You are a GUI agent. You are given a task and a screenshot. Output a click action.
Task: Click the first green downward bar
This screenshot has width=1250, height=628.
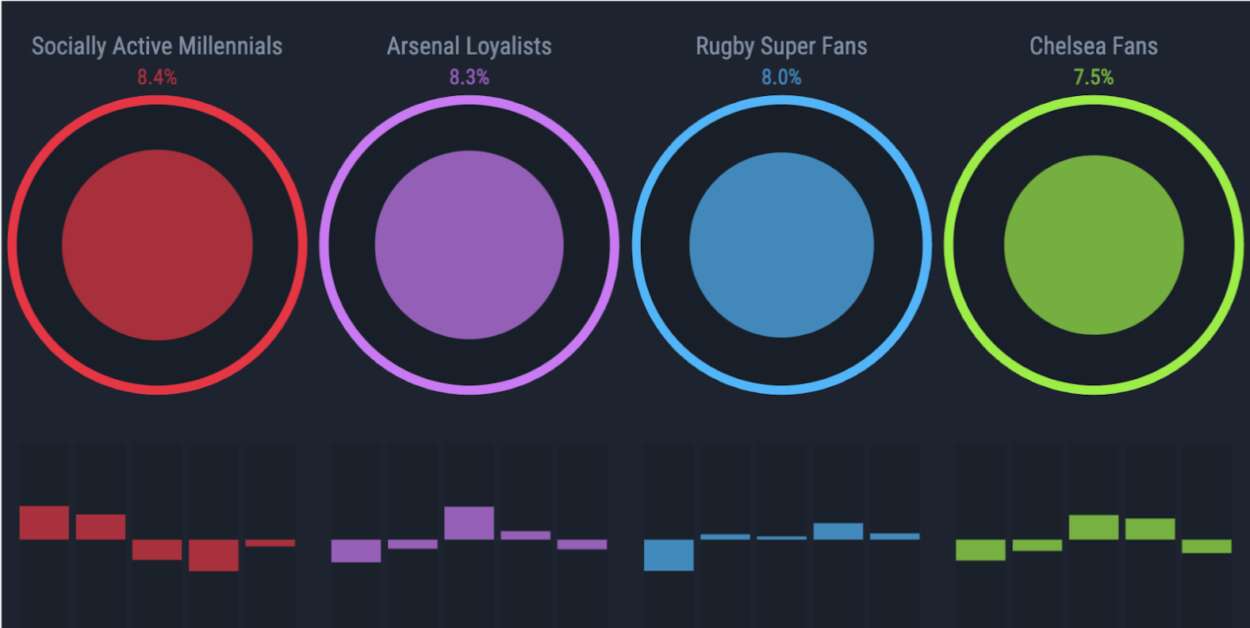[980, 550]
